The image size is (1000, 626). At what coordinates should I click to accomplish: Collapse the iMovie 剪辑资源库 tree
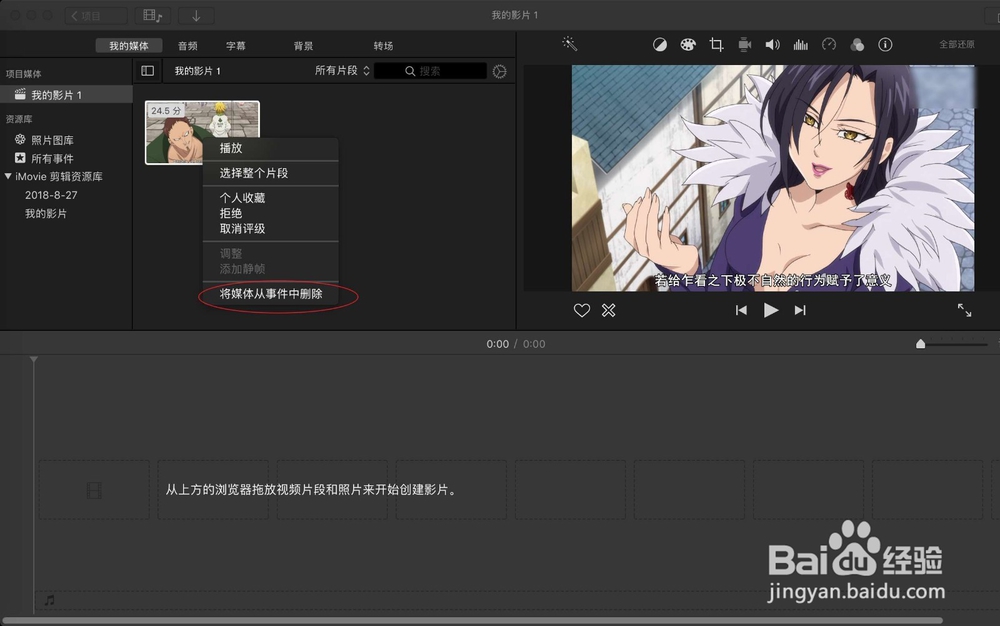coord(8,177)
